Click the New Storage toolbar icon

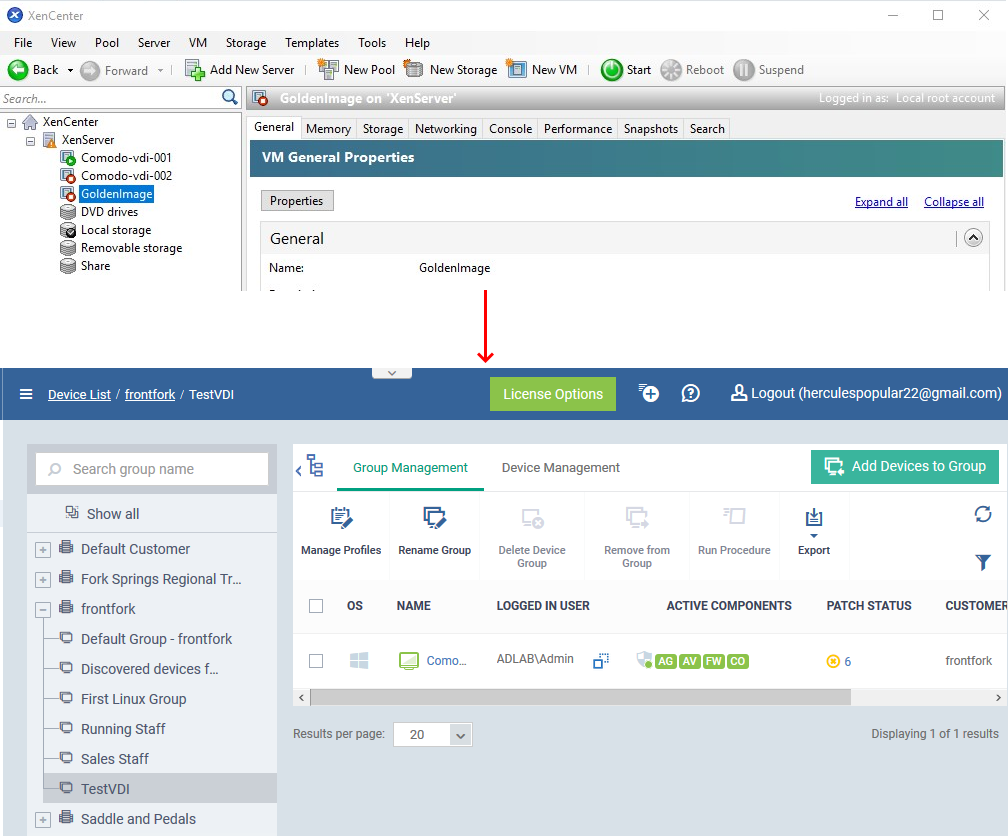tap(413, 69)
